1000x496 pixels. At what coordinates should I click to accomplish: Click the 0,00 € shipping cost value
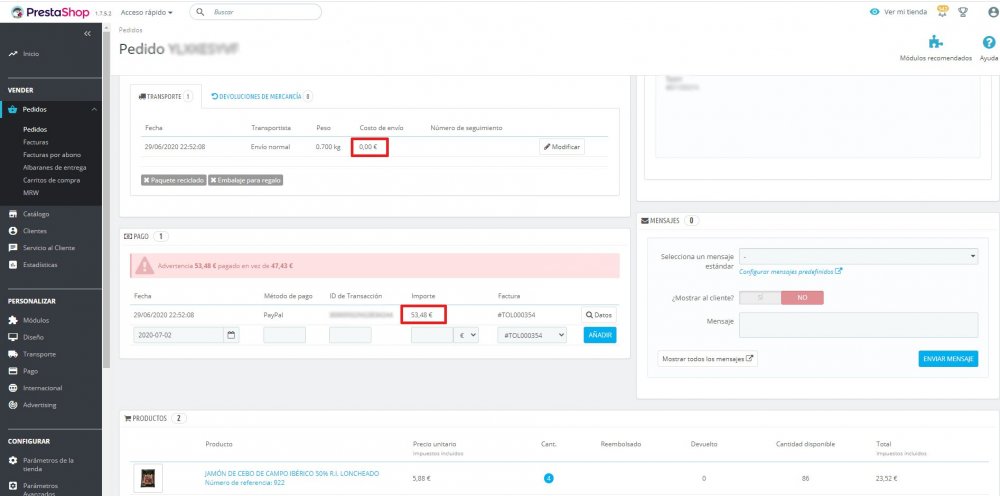[x=369, y=147]
